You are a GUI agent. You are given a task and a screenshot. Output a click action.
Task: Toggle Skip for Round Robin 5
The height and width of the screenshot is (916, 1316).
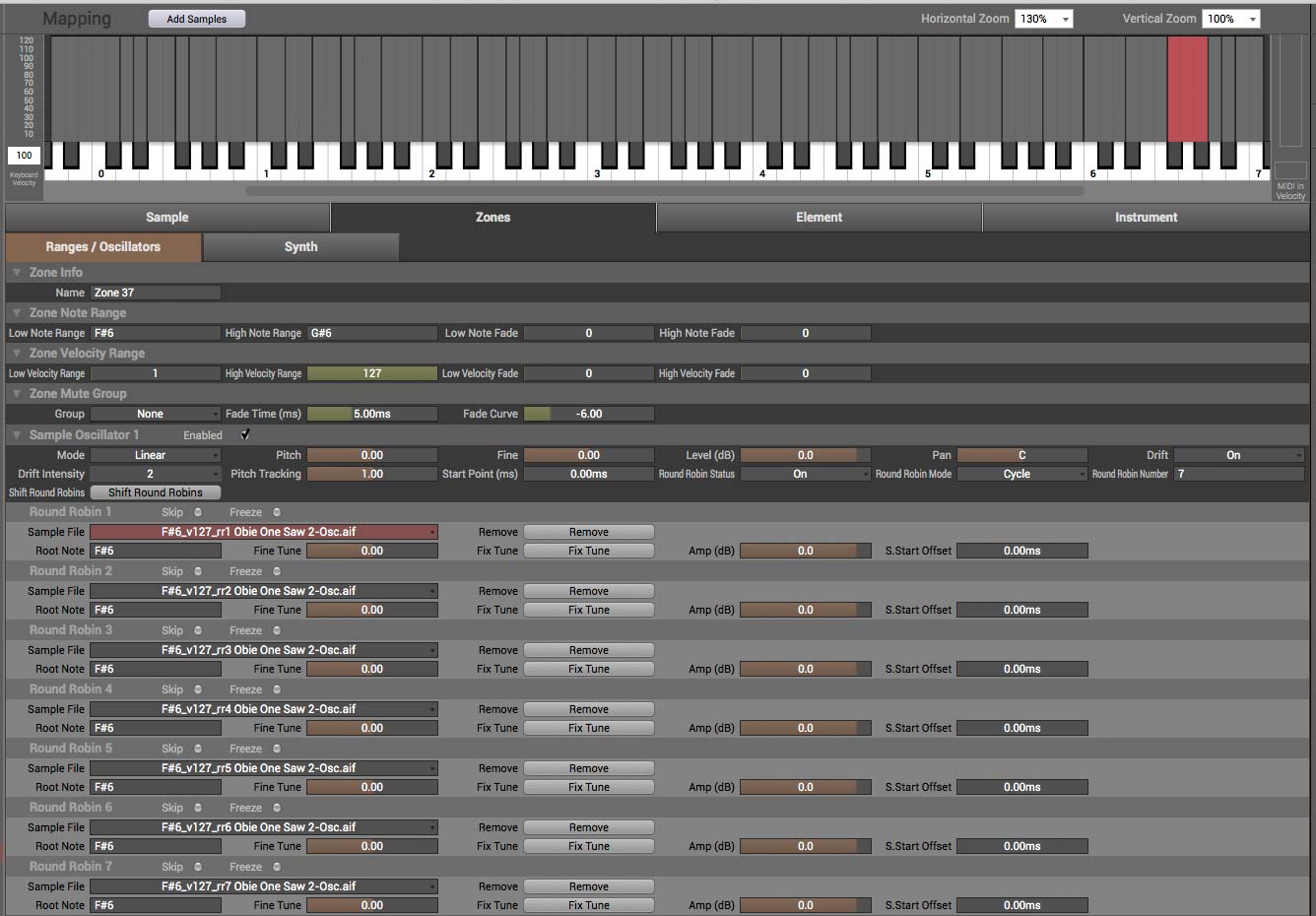click(198, 749)
